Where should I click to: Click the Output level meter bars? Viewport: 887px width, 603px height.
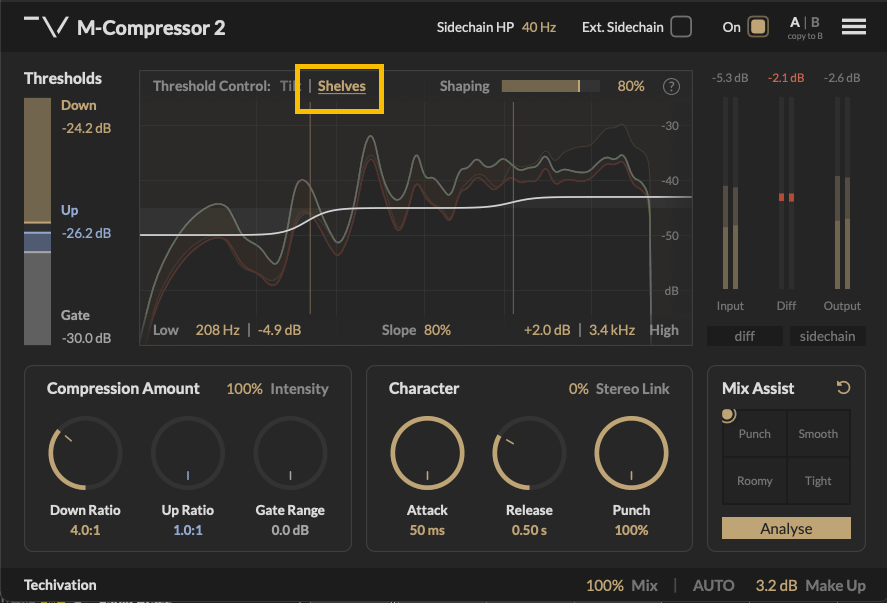(x=842, y=193)
